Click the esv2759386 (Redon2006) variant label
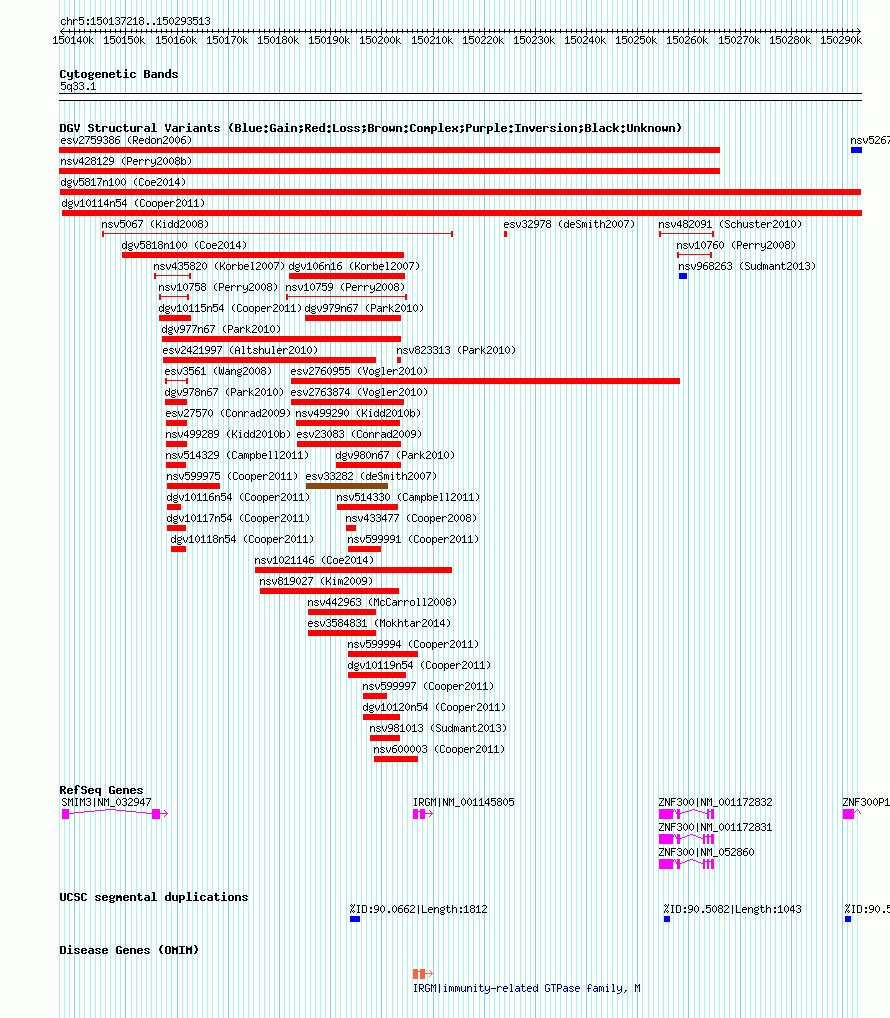Image resolution: width=890 pixels, height=1018 pixels. pyautogui.click(x=126, y=140)
